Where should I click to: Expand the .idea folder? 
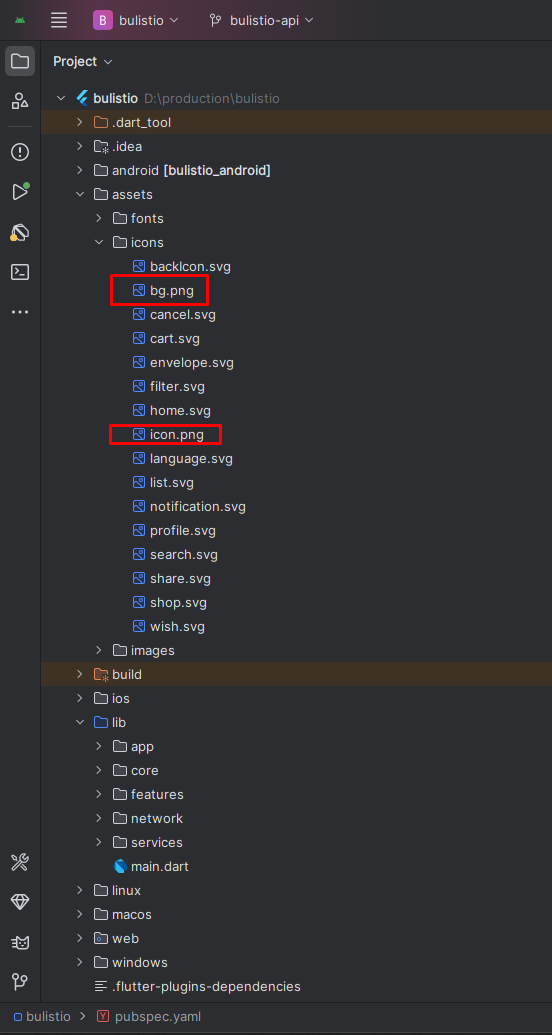(80, 147)
